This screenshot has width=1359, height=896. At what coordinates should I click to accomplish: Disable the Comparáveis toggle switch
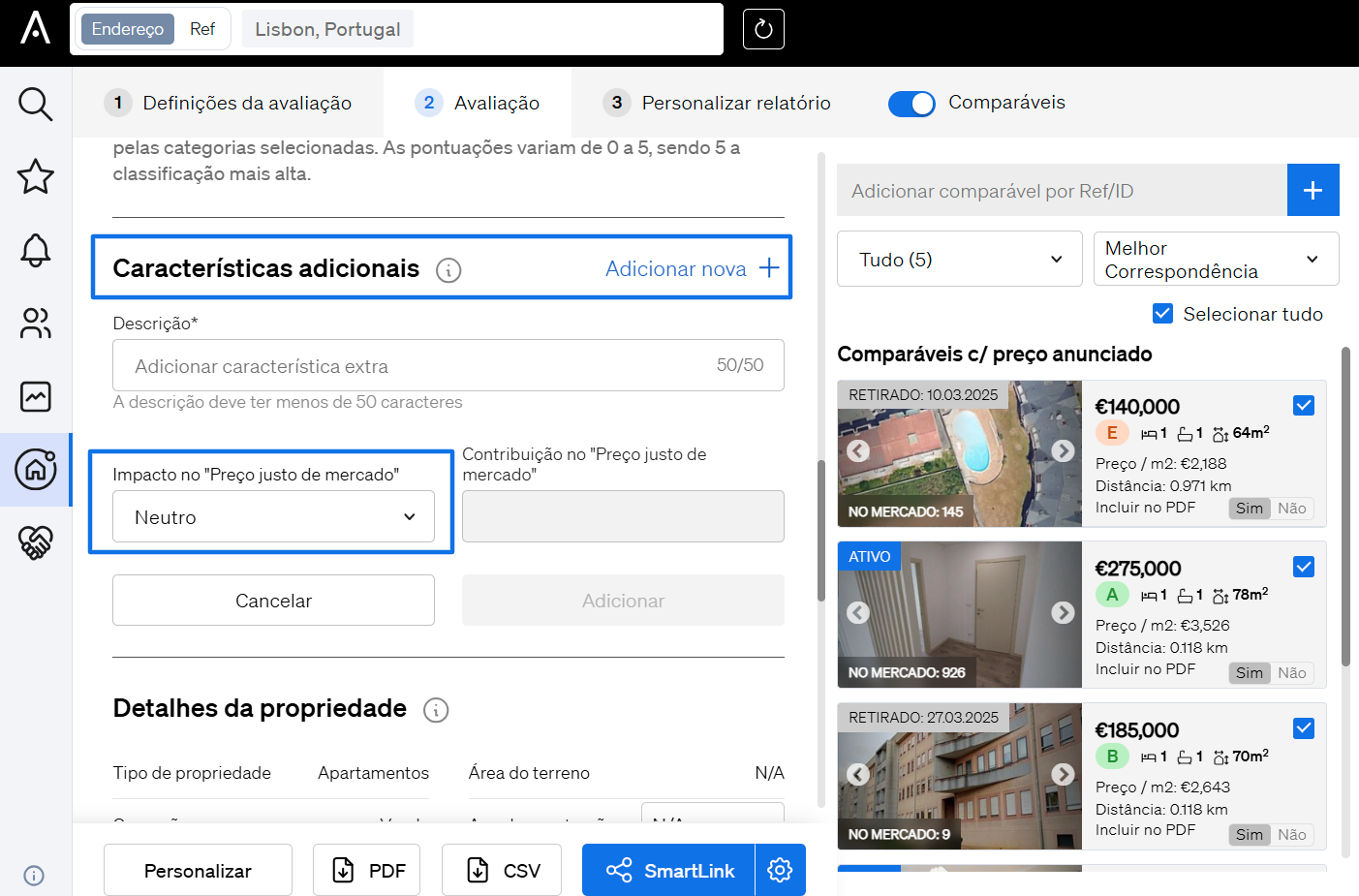click(x=911, y=104)
